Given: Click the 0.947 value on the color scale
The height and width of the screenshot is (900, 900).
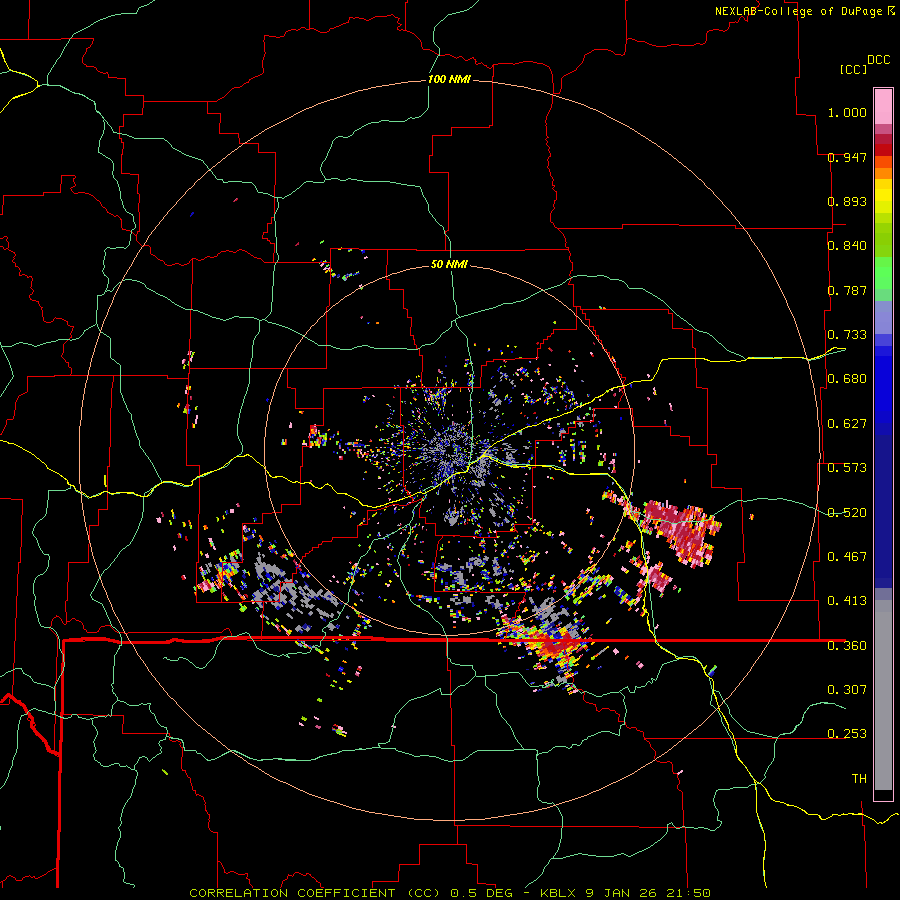Looking at the screenshot, I should tap(847, 157).
